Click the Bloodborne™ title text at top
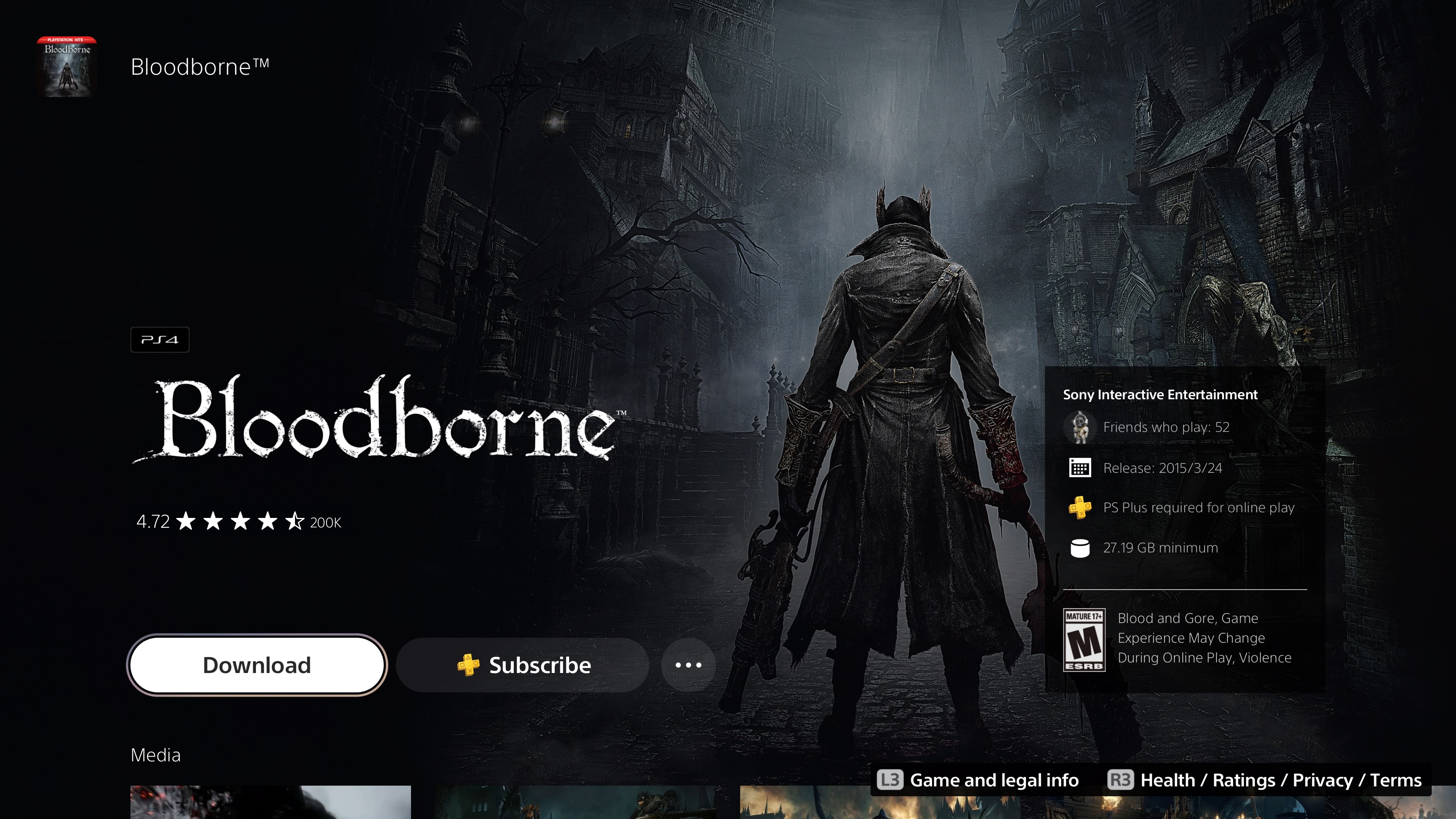Screen dimensions: 1456x819 tap(200, 67)
